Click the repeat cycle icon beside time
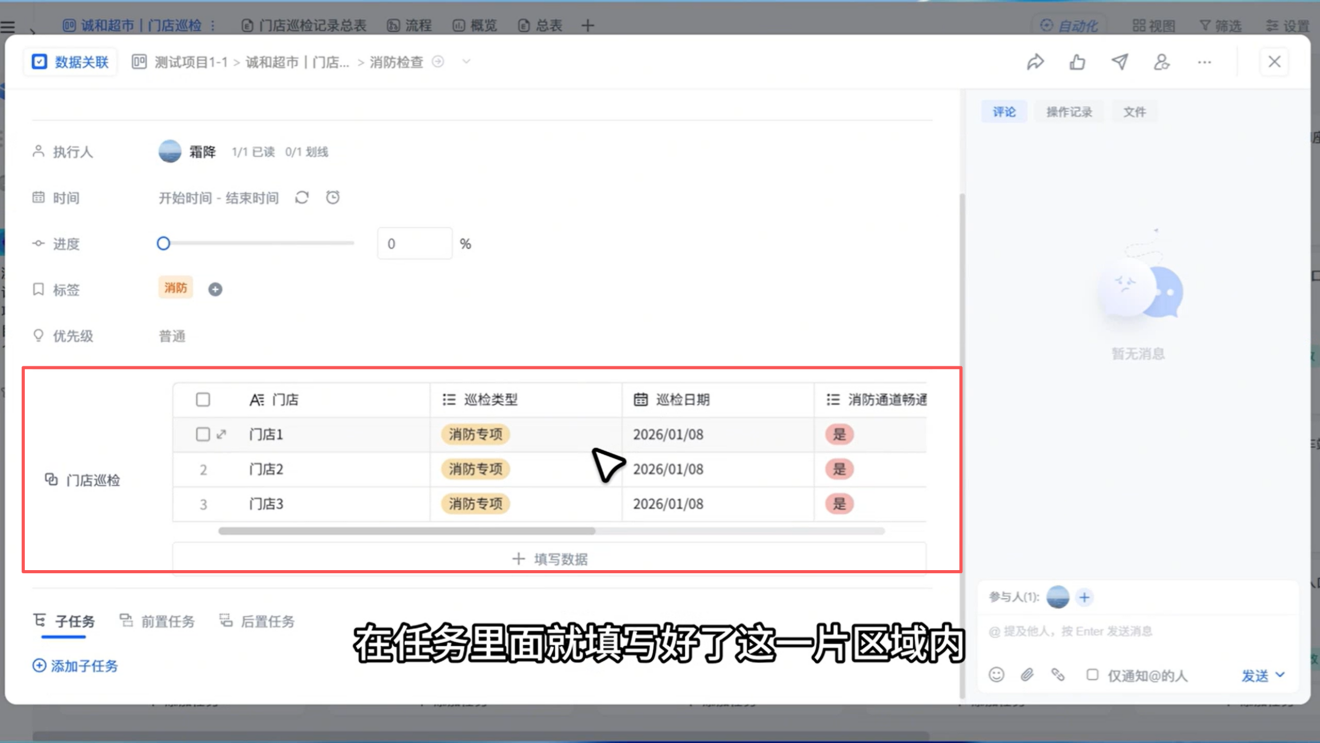 (302, 198)
